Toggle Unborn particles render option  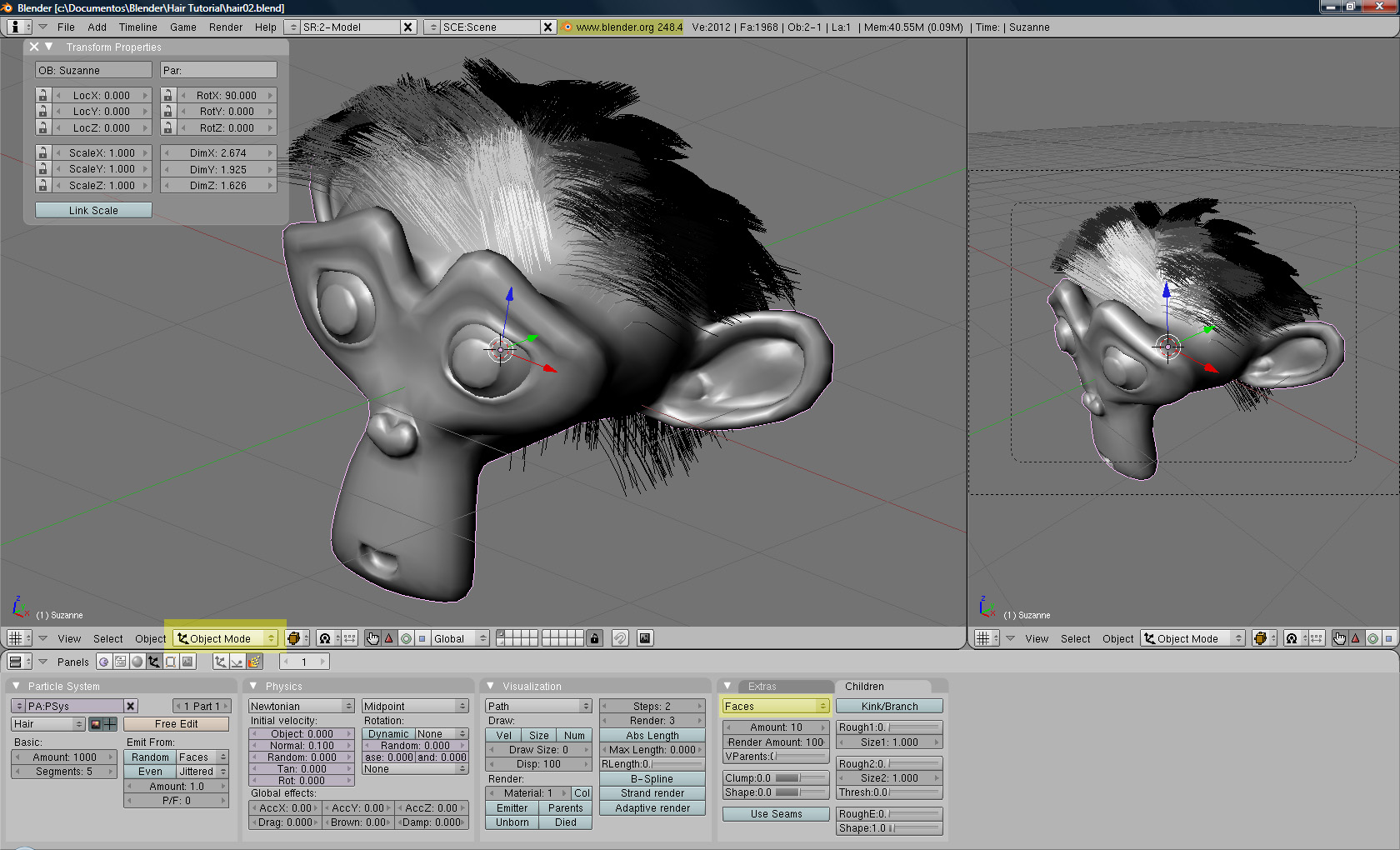coord(512,822)
